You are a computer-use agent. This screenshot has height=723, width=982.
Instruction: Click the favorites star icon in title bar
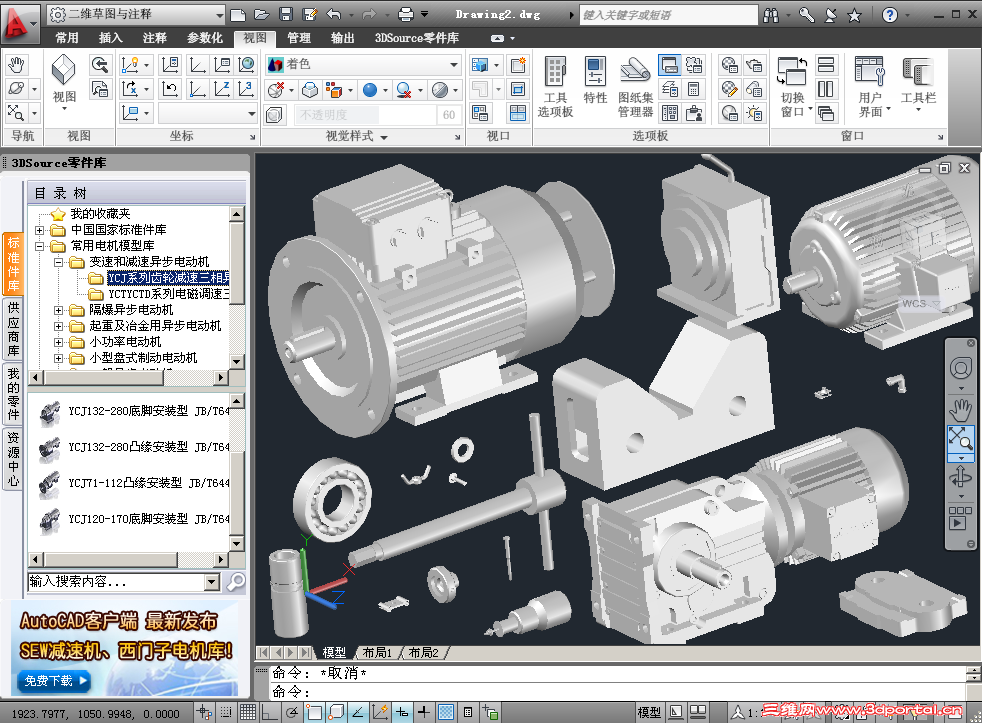[854, 15]
